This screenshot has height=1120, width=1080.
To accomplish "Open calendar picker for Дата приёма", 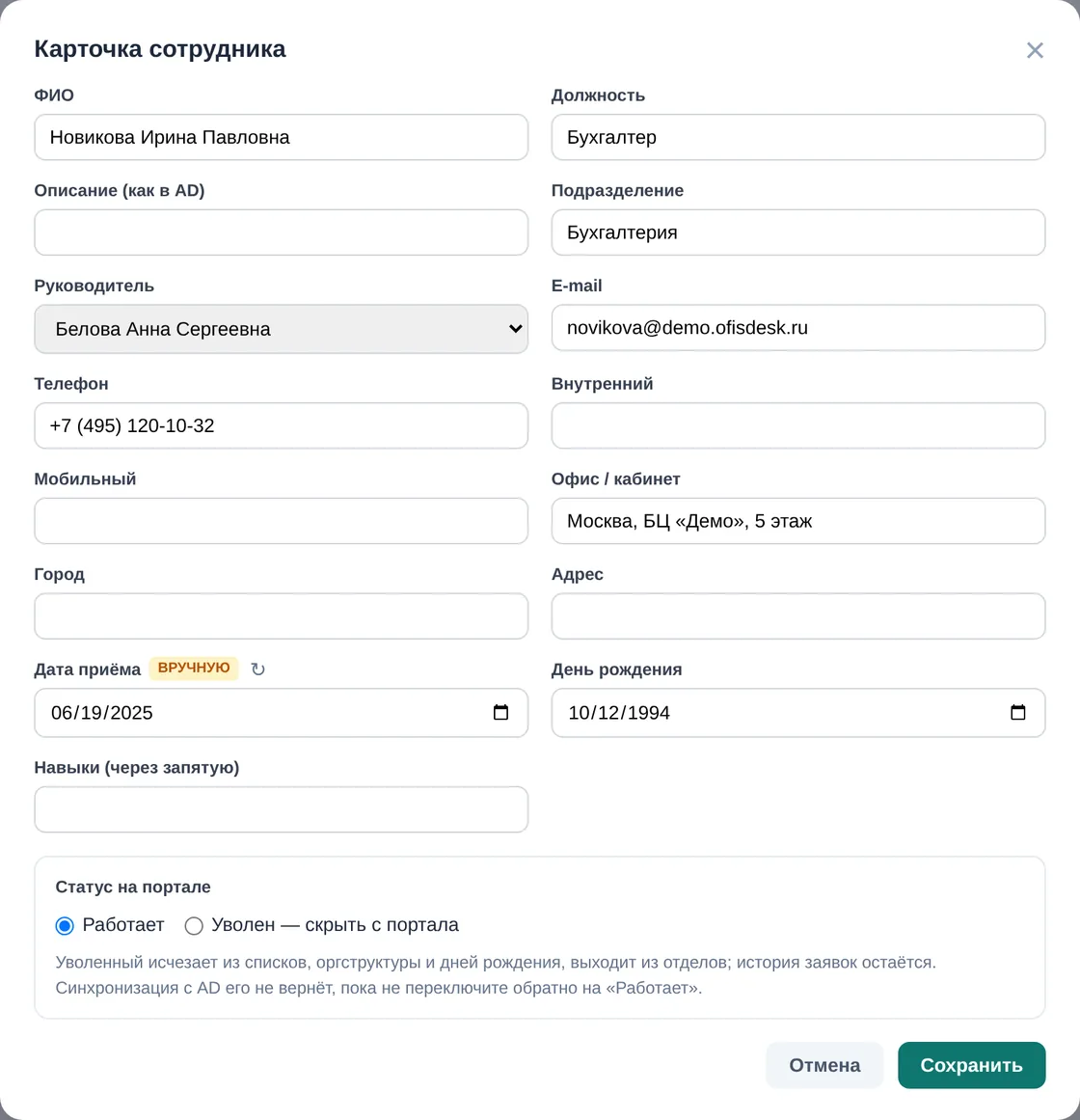I will pos(500,712).
